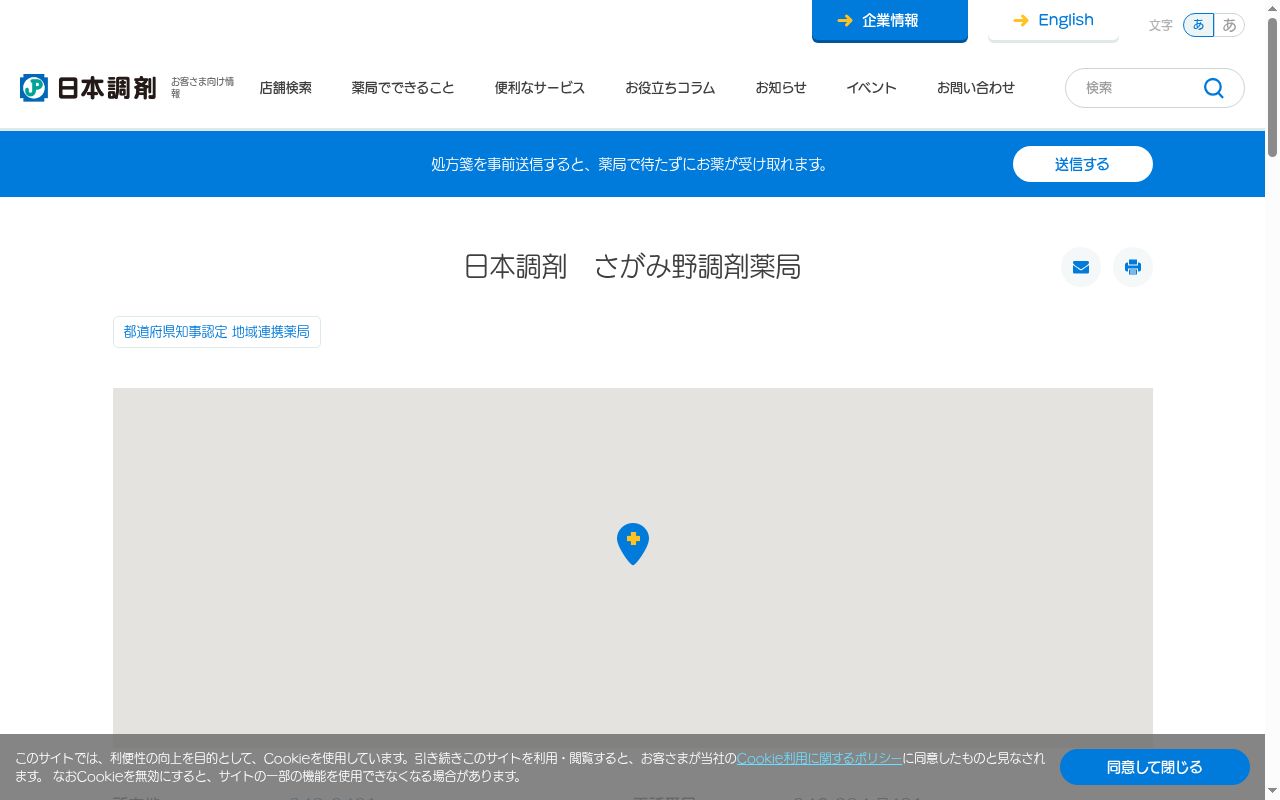Open the お問い合わせ menu
This screenshot has height=800, width=1280.
coord(976,88)
